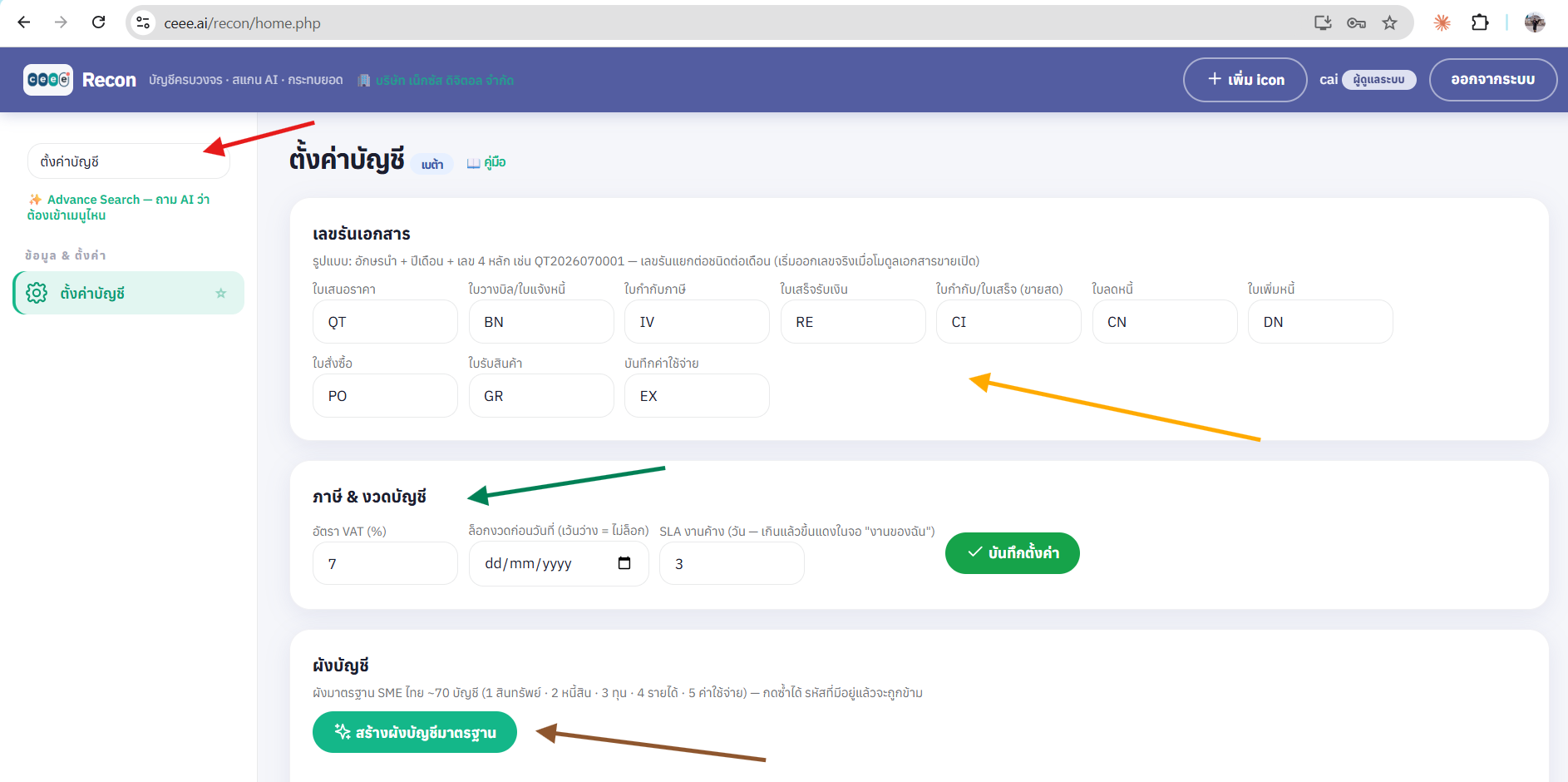Open the site info icon in the address bar
1568x782 pixels.
coord(144,22)
